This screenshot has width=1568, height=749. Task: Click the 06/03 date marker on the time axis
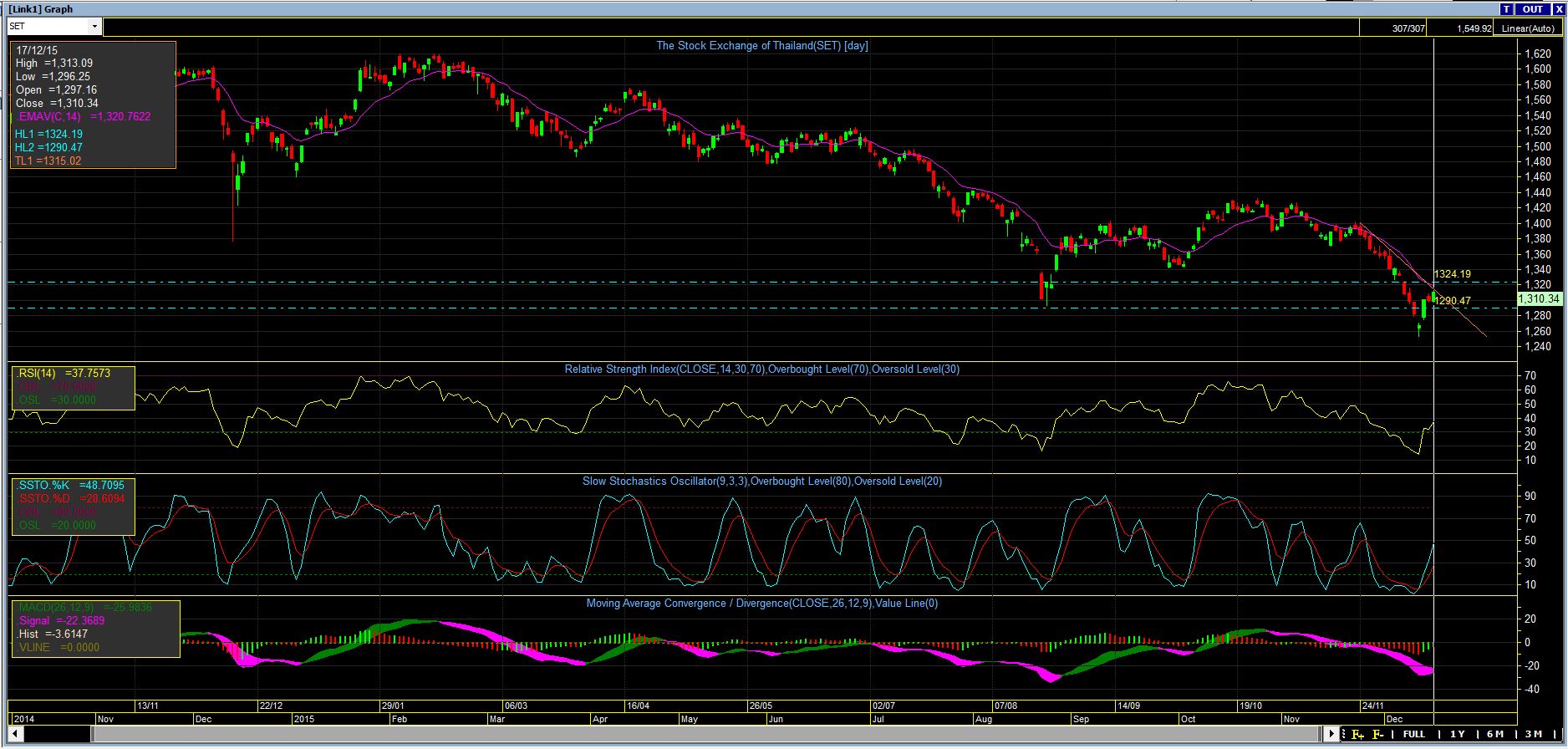(x=516, y=706)
